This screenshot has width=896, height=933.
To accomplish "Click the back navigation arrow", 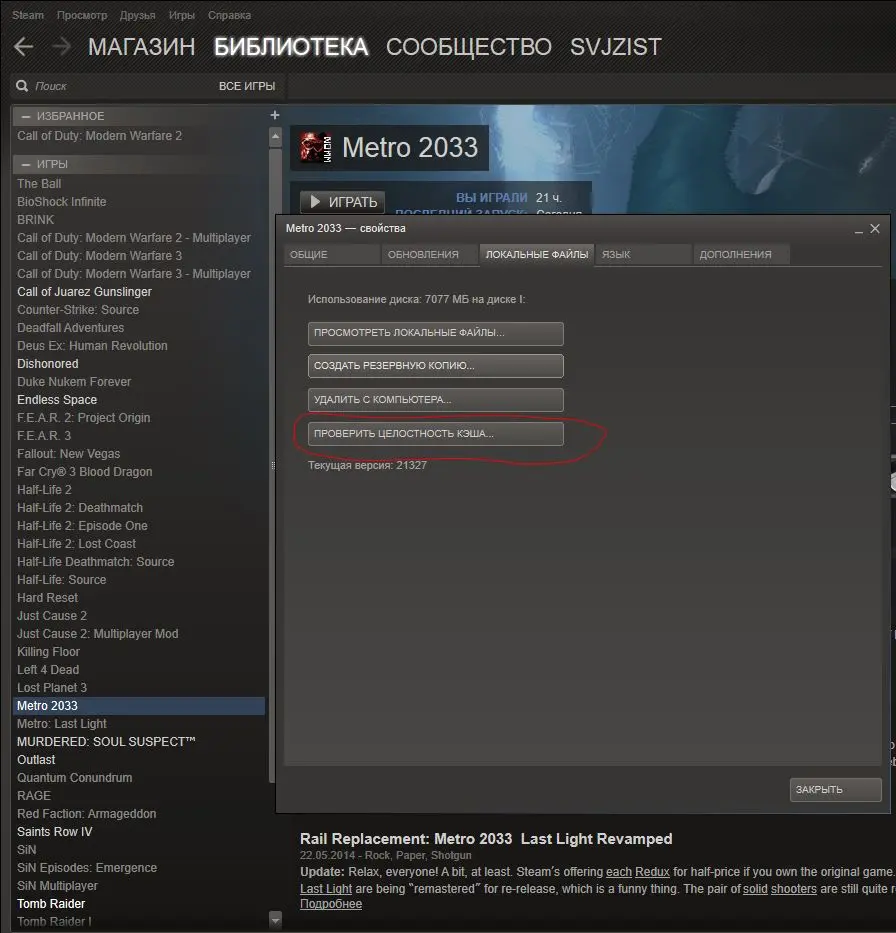I will coord(23,46).
